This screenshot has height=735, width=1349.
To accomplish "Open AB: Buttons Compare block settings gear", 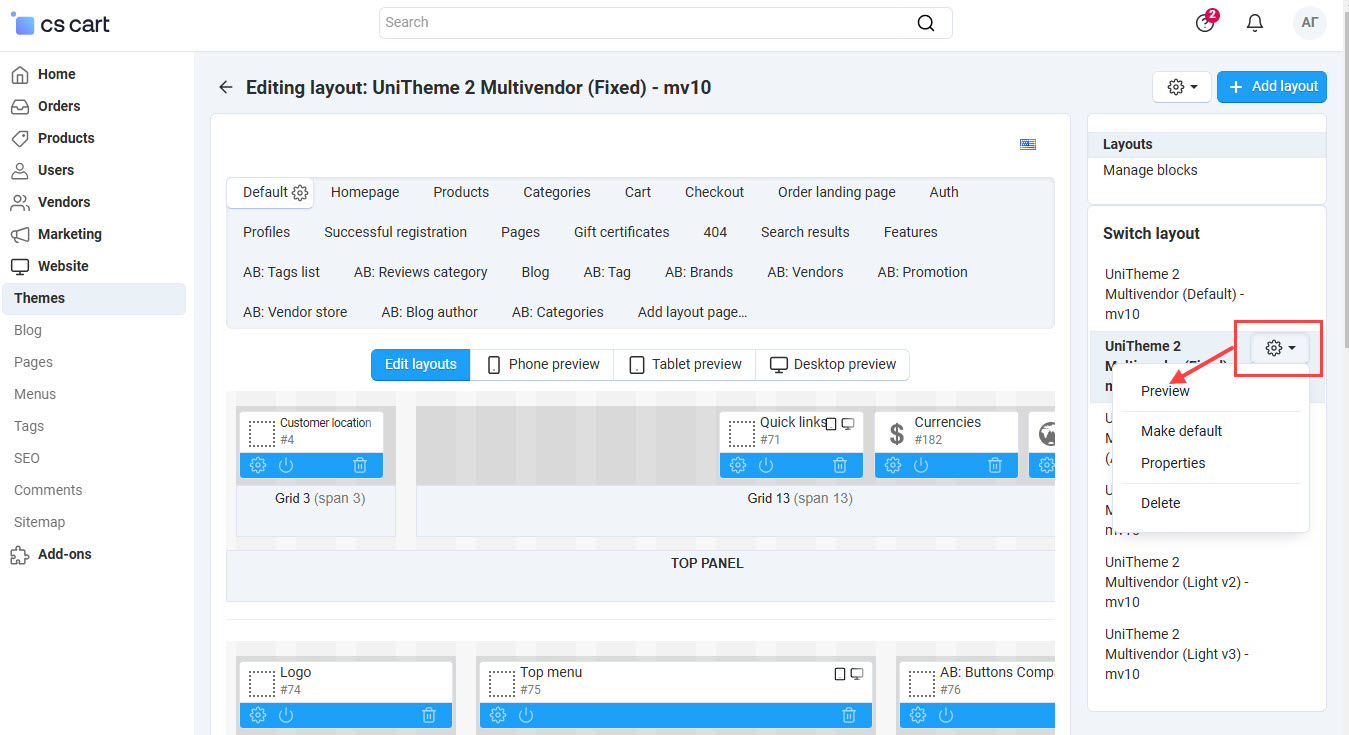I will coord(918,715).
